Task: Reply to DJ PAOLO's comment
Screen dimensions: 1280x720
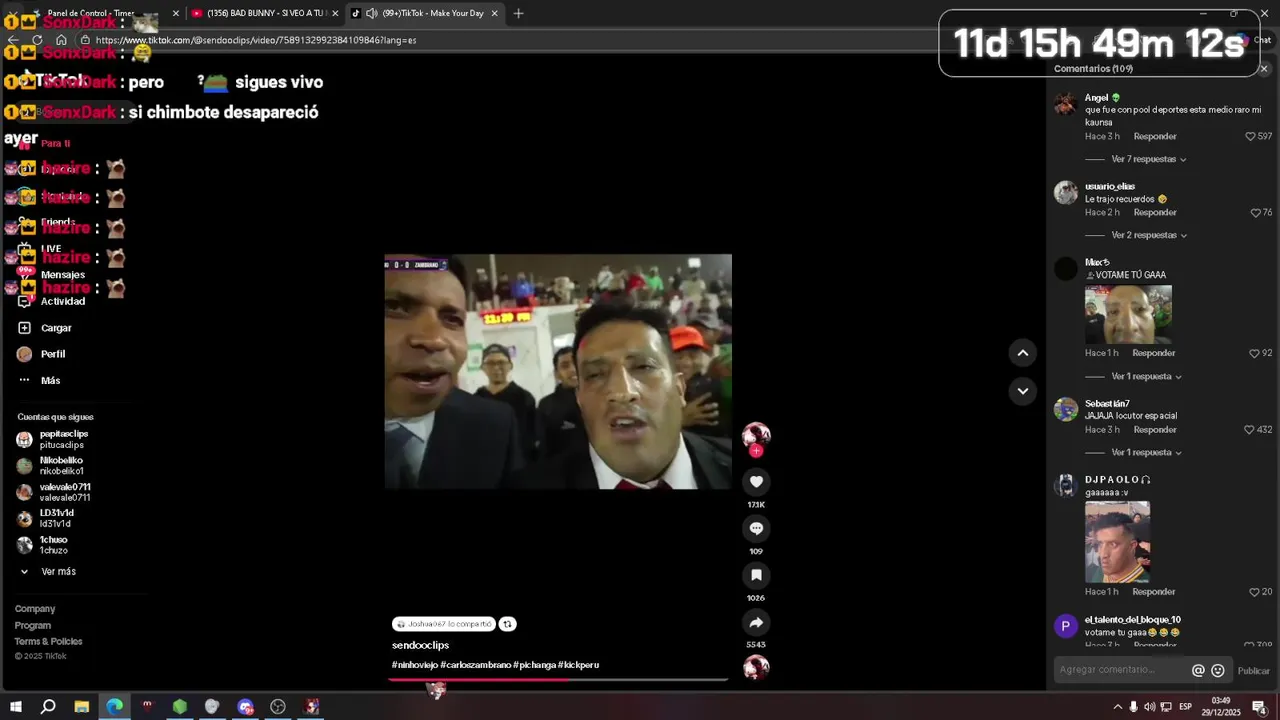Action: point(1154,592)
